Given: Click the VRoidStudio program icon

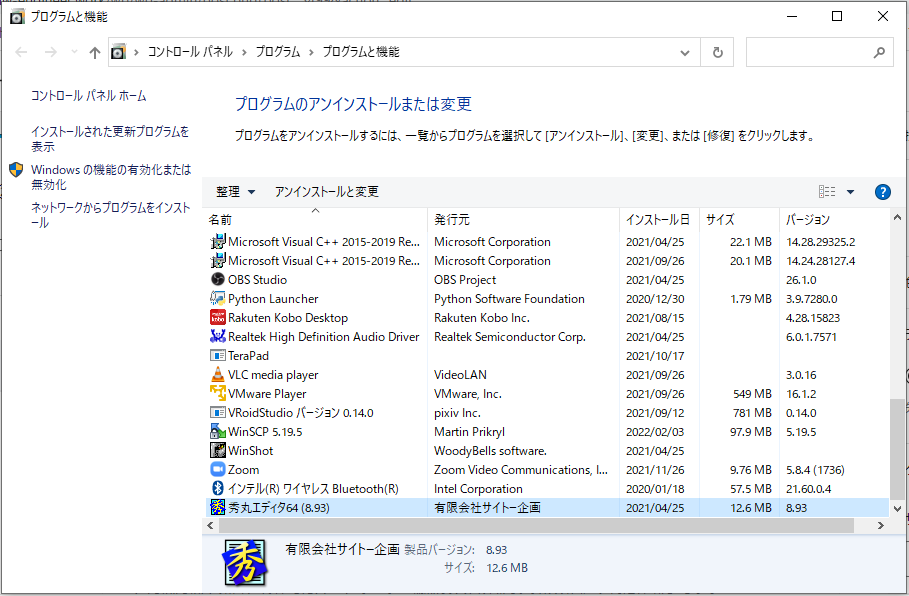Looking at the screenshot, I should click(x=217, y=413).
